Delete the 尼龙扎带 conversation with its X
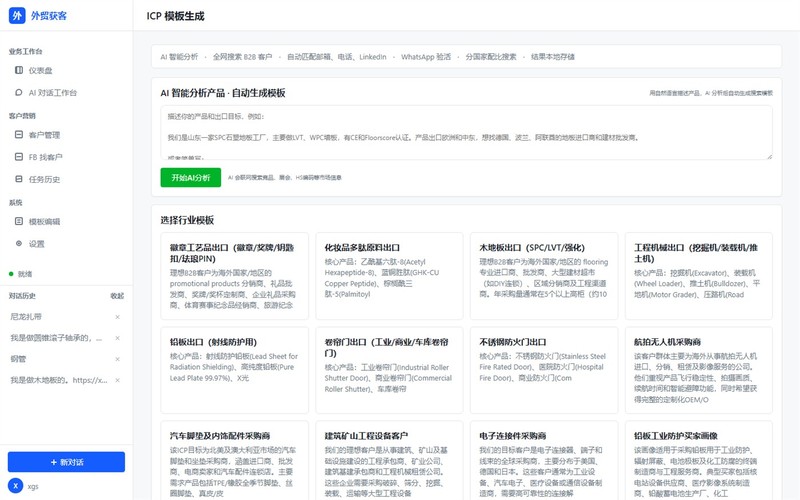Viewport: 800px width, 500px height. tap(117, 317)
